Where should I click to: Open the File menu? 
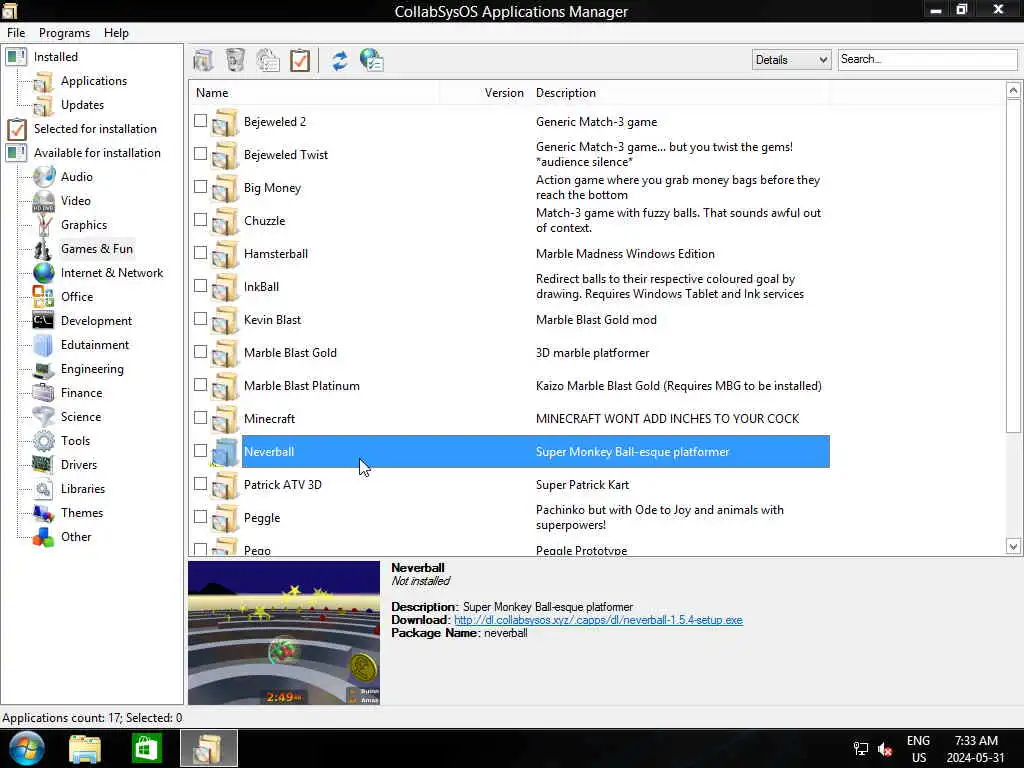(x=16, y=33)
